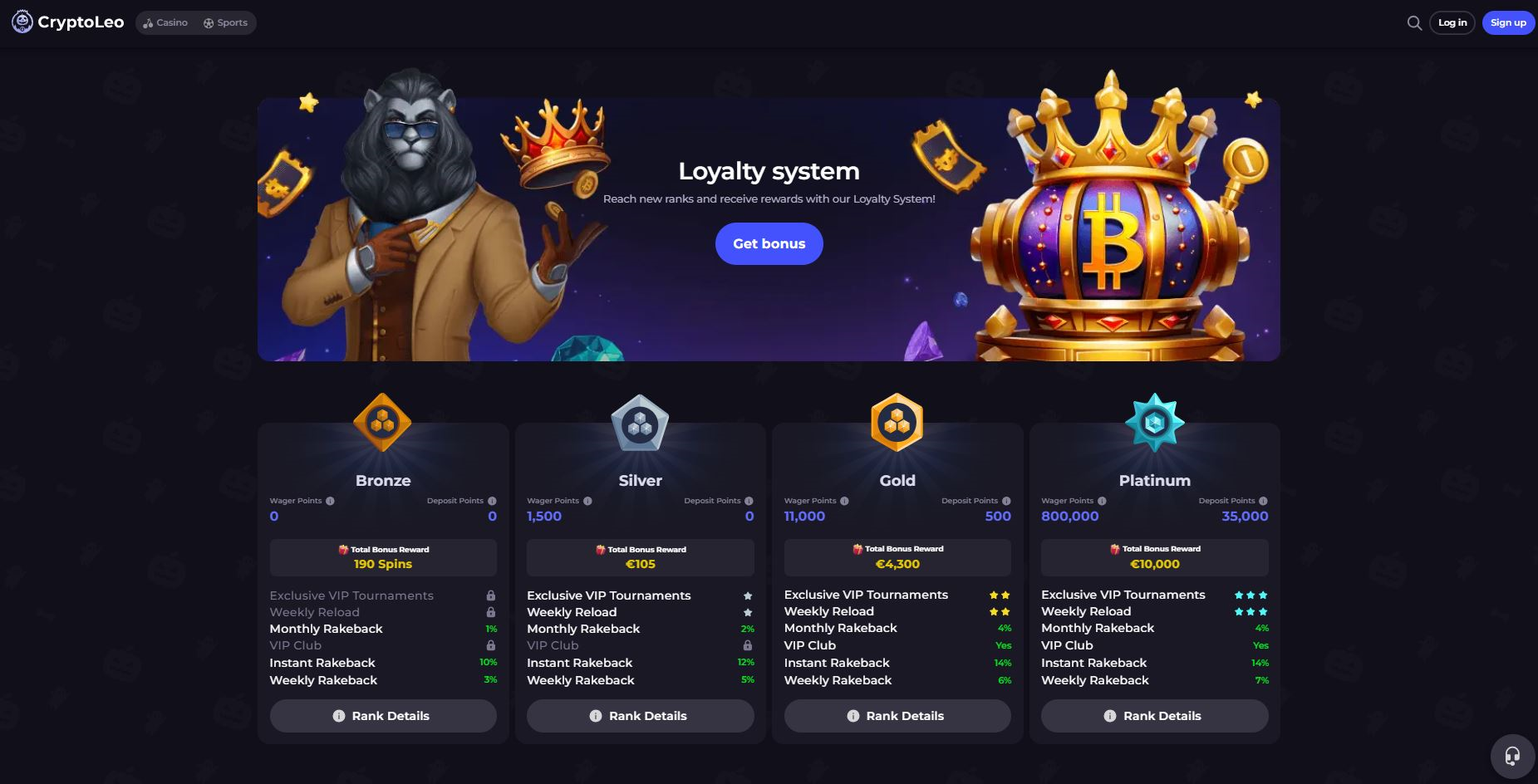Click the Sign up button
The image size is (1538, 784).
(1508, 22)
